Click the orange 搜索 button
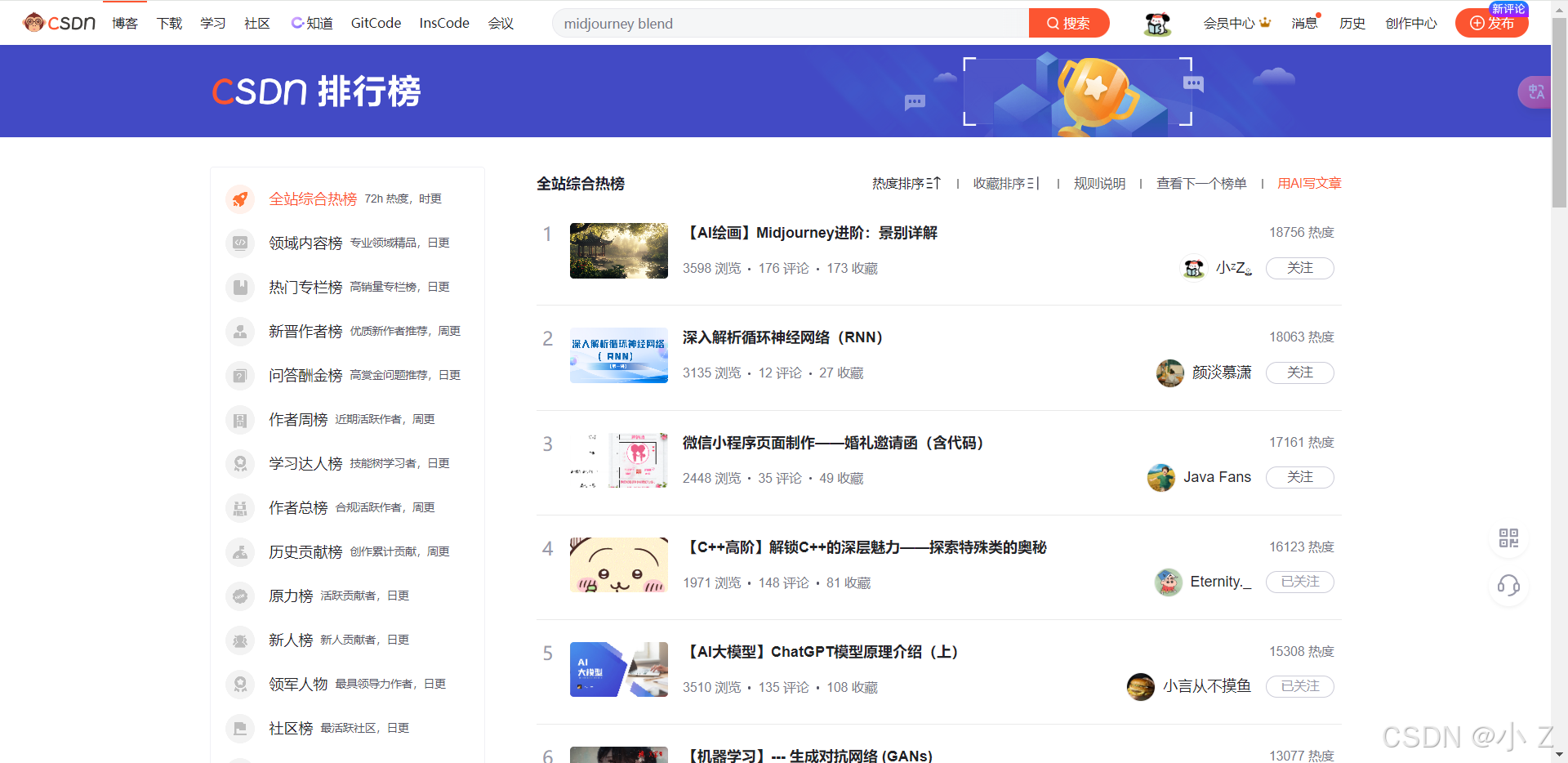Image resolution: width=1568 pixels, height=763 pixels. (1068, 23)
